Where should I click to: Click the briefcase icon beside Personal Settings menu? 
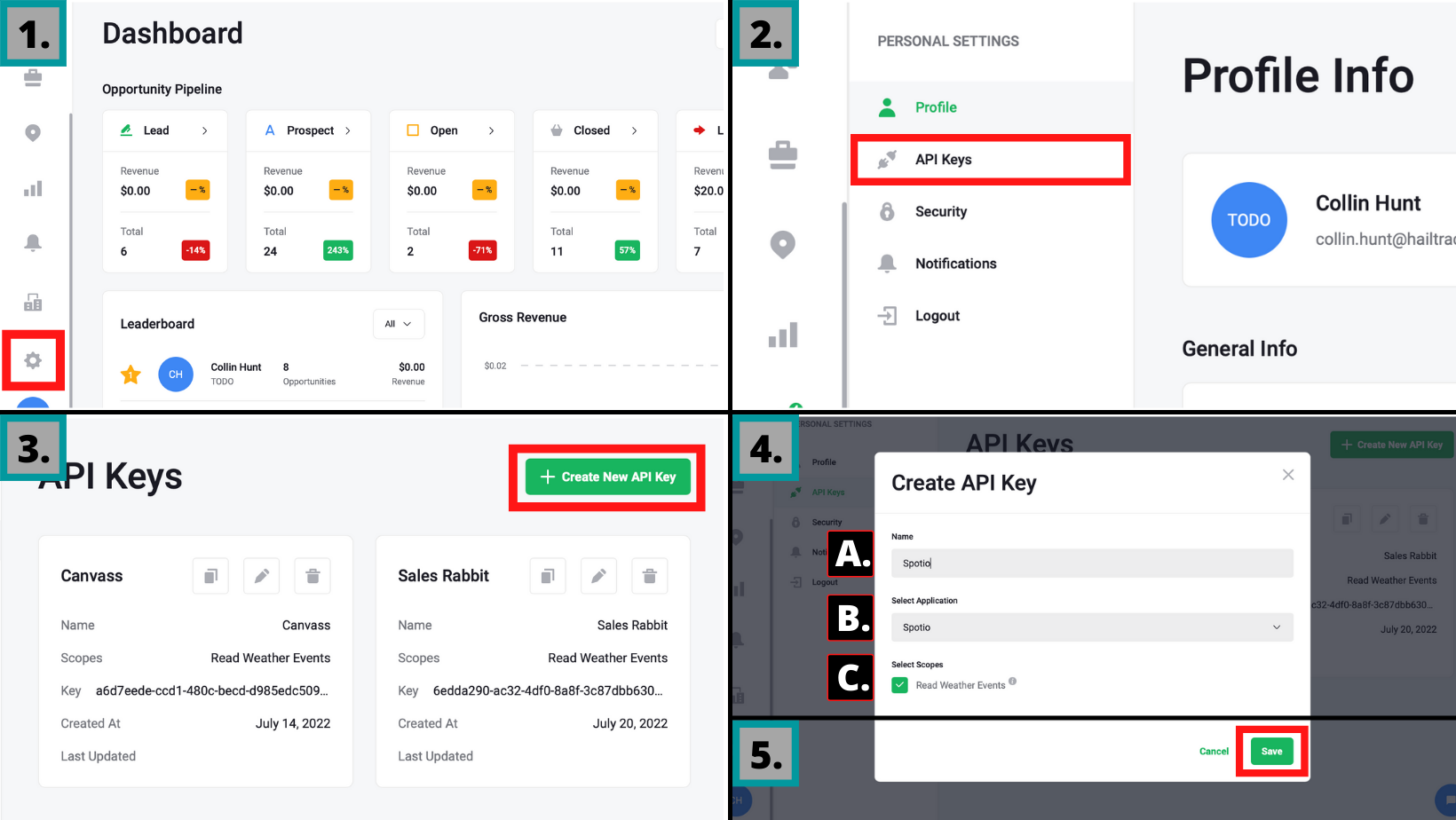pyautogui.click(x=783, y=155)
